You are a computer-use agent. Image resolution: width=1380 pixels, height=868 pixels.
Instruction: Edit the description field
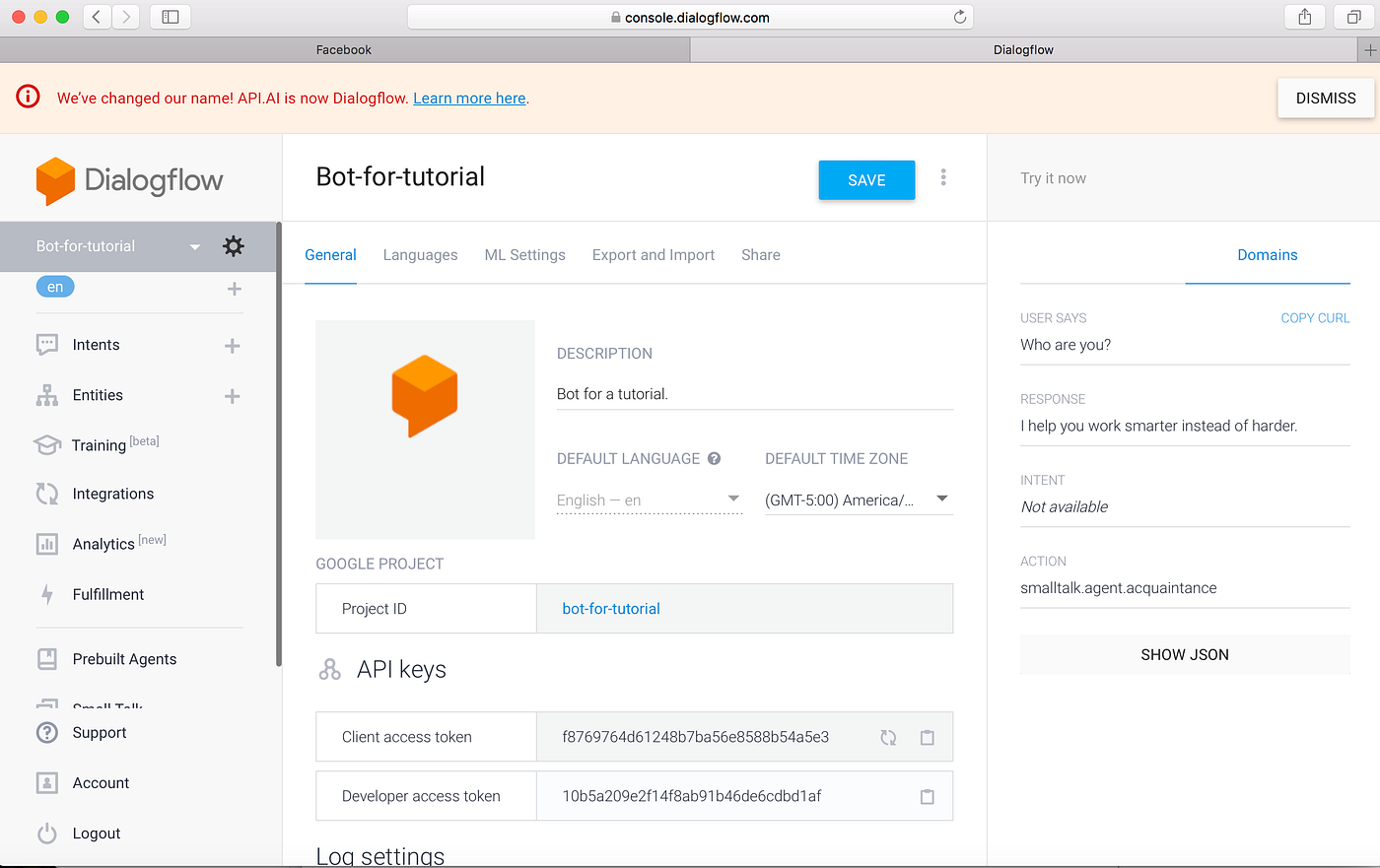(x=755, y=394)
